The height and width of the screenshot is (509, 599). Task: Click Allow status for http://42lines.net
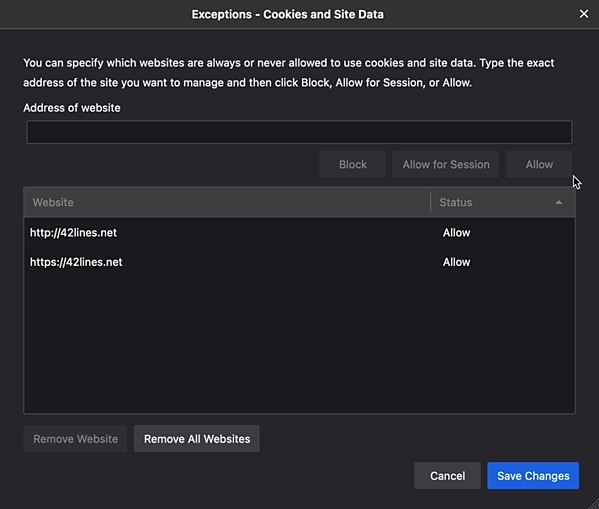coord(457,233)
